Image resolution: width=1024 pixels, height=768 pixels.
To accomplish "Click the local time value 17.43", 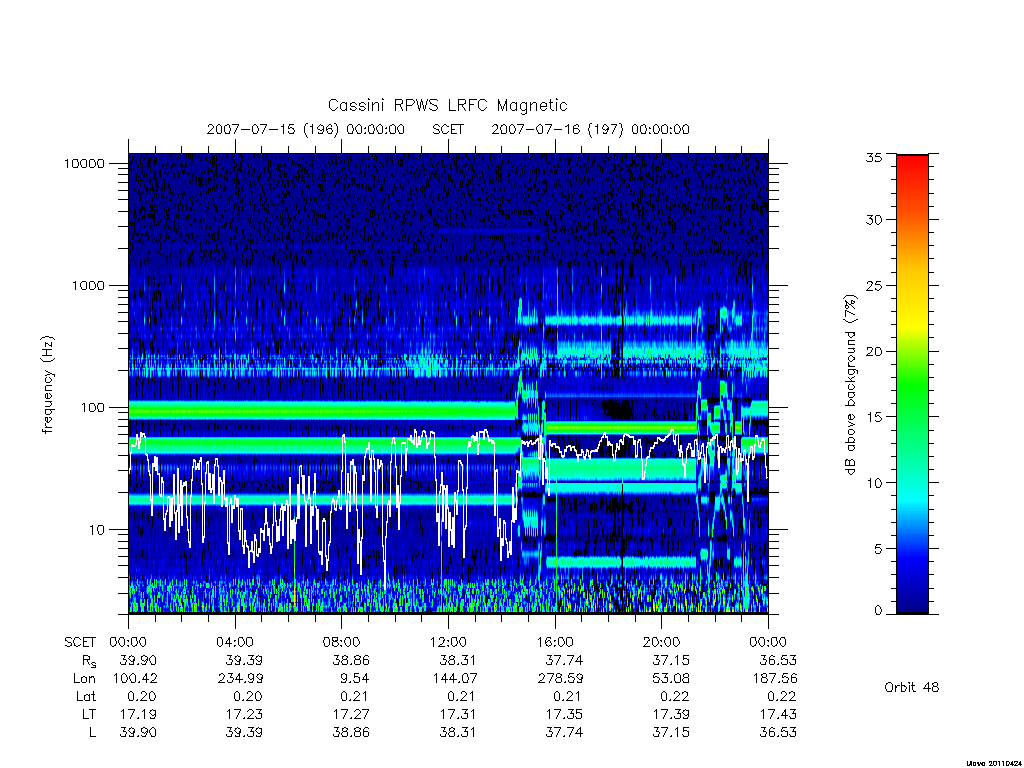I will 778,714.
